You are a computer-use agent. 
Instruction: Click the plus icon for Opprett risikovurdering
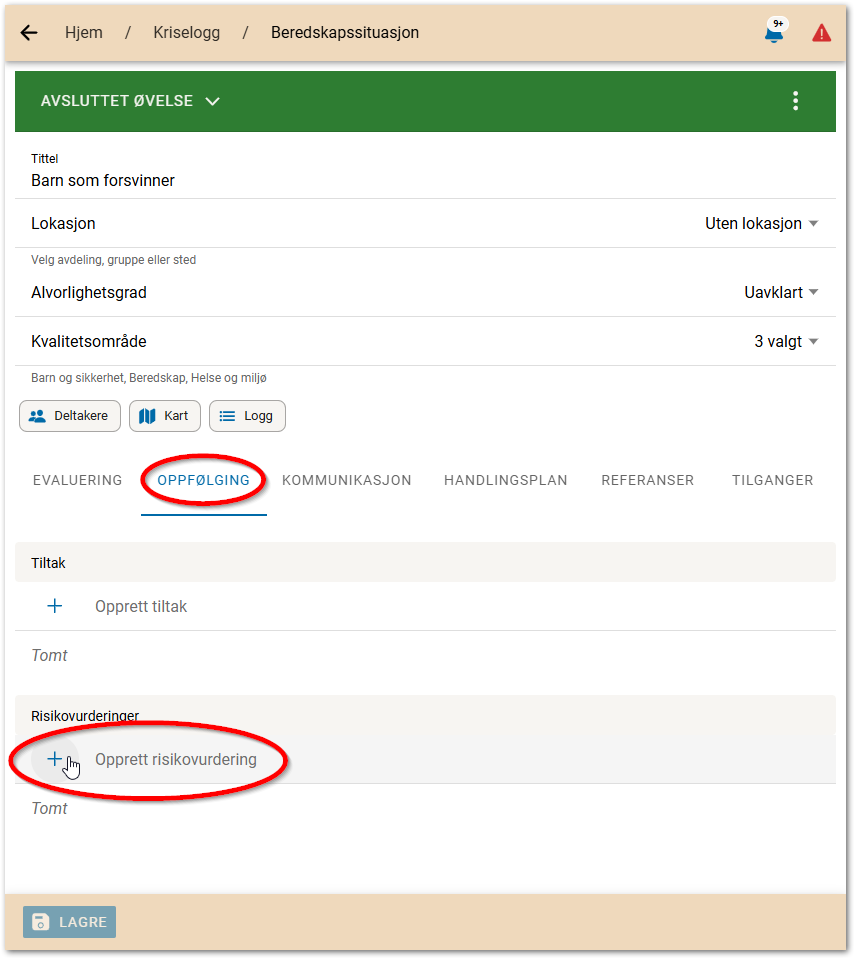coord(55,759)
